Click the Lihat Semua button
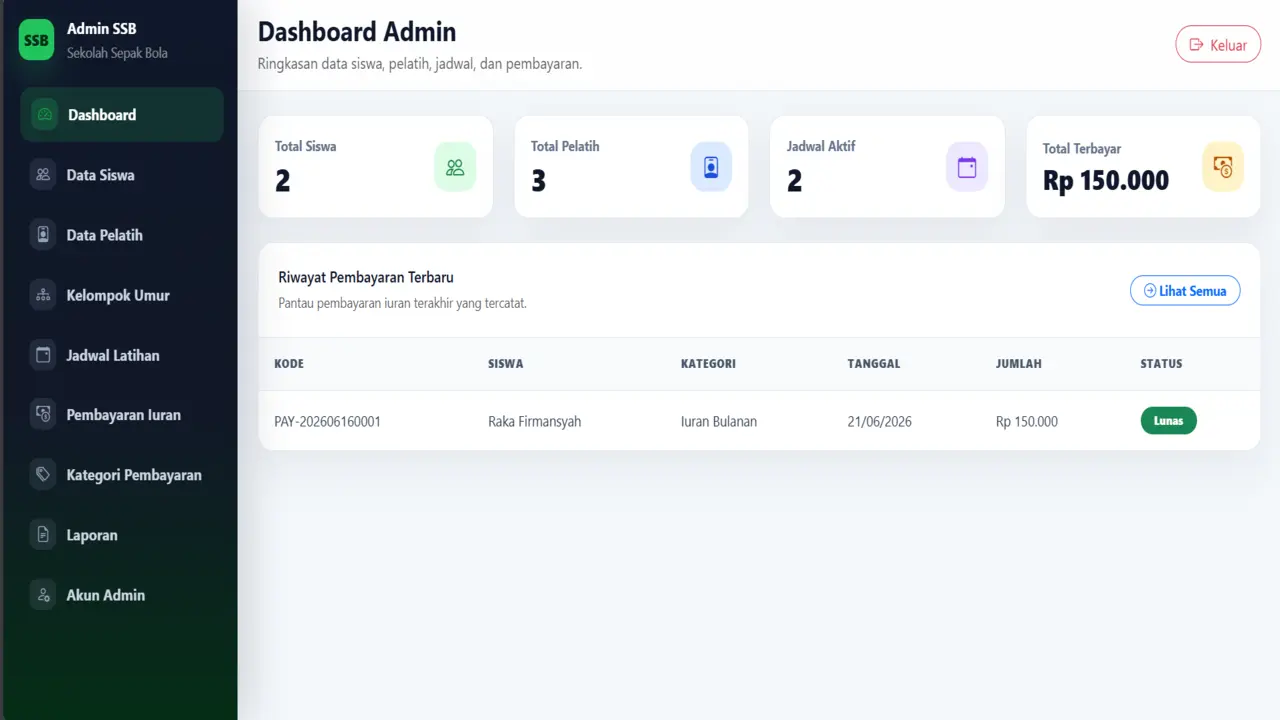 click(1185, 291)
